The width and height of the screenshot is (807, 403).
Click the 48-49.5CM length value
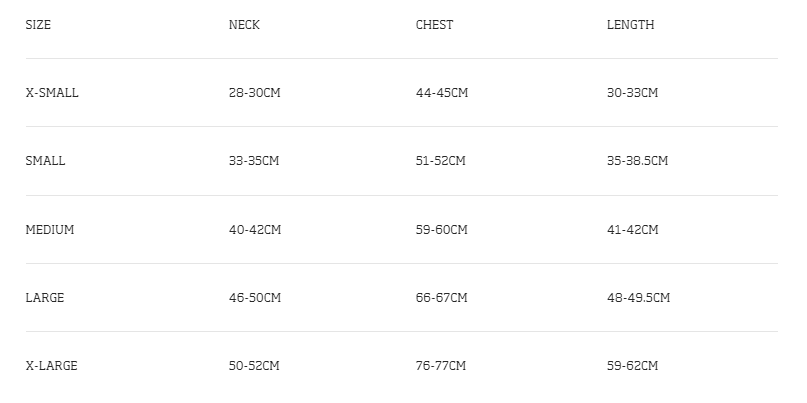pos(638,298)
